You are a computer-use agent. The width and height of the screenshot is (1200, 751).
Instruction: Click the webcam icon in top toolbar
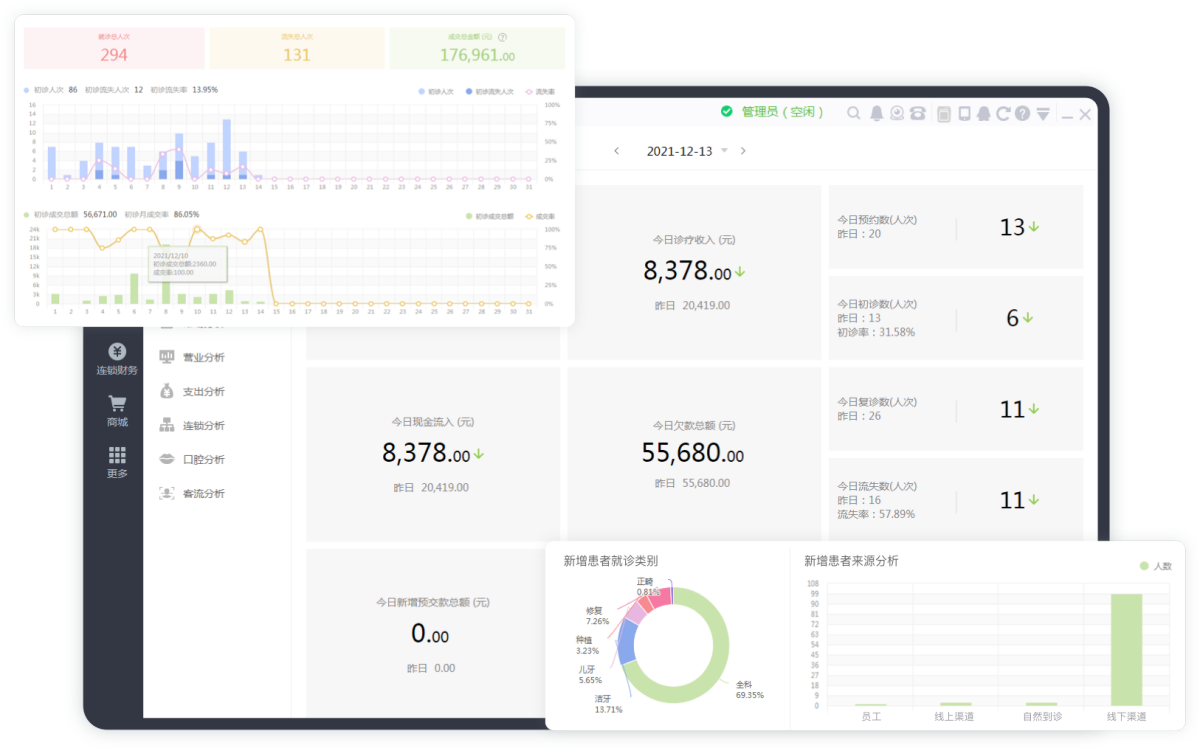pos(897,114)
